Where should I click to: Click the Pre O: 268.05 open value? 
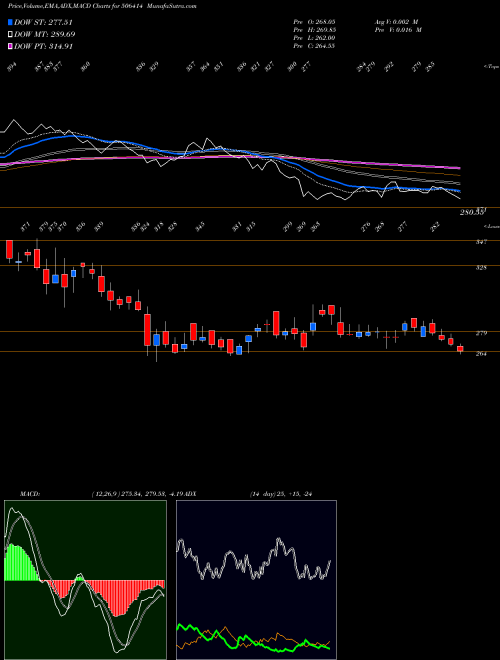(314, 21)
